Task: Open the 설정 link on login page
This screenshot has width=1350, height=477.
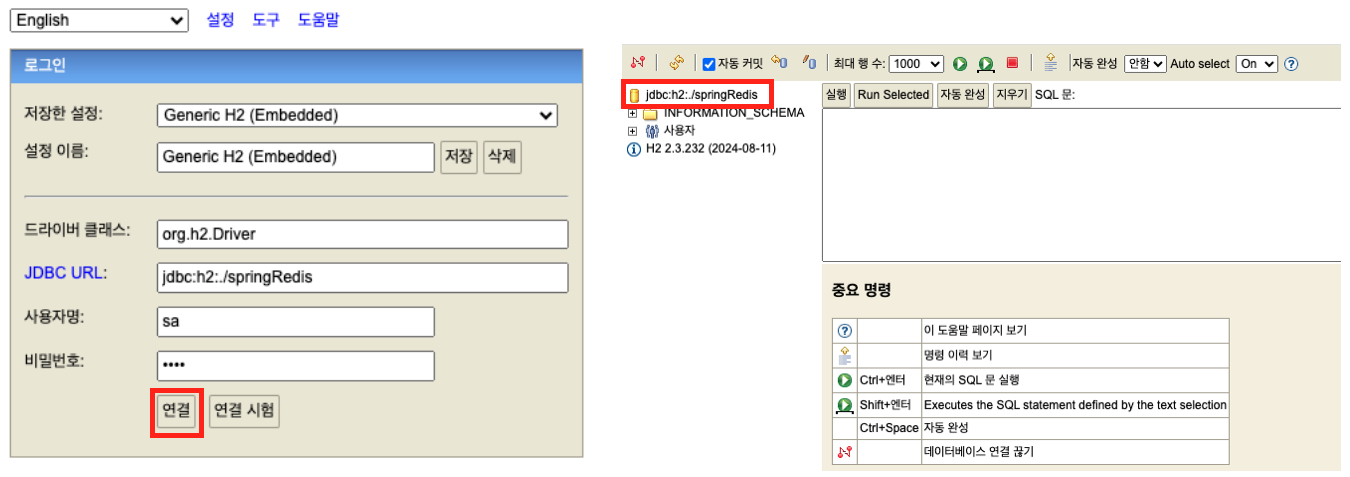Action: 220,19
